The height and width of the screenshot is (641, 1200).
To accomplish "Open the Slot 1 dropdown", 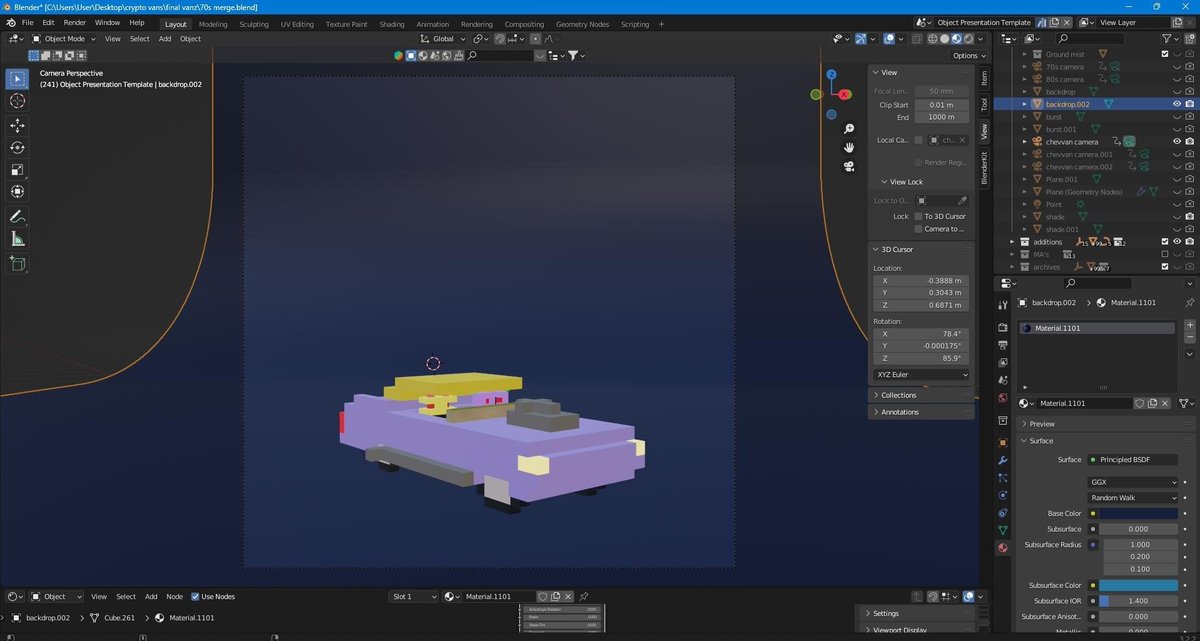I will 414,597.
